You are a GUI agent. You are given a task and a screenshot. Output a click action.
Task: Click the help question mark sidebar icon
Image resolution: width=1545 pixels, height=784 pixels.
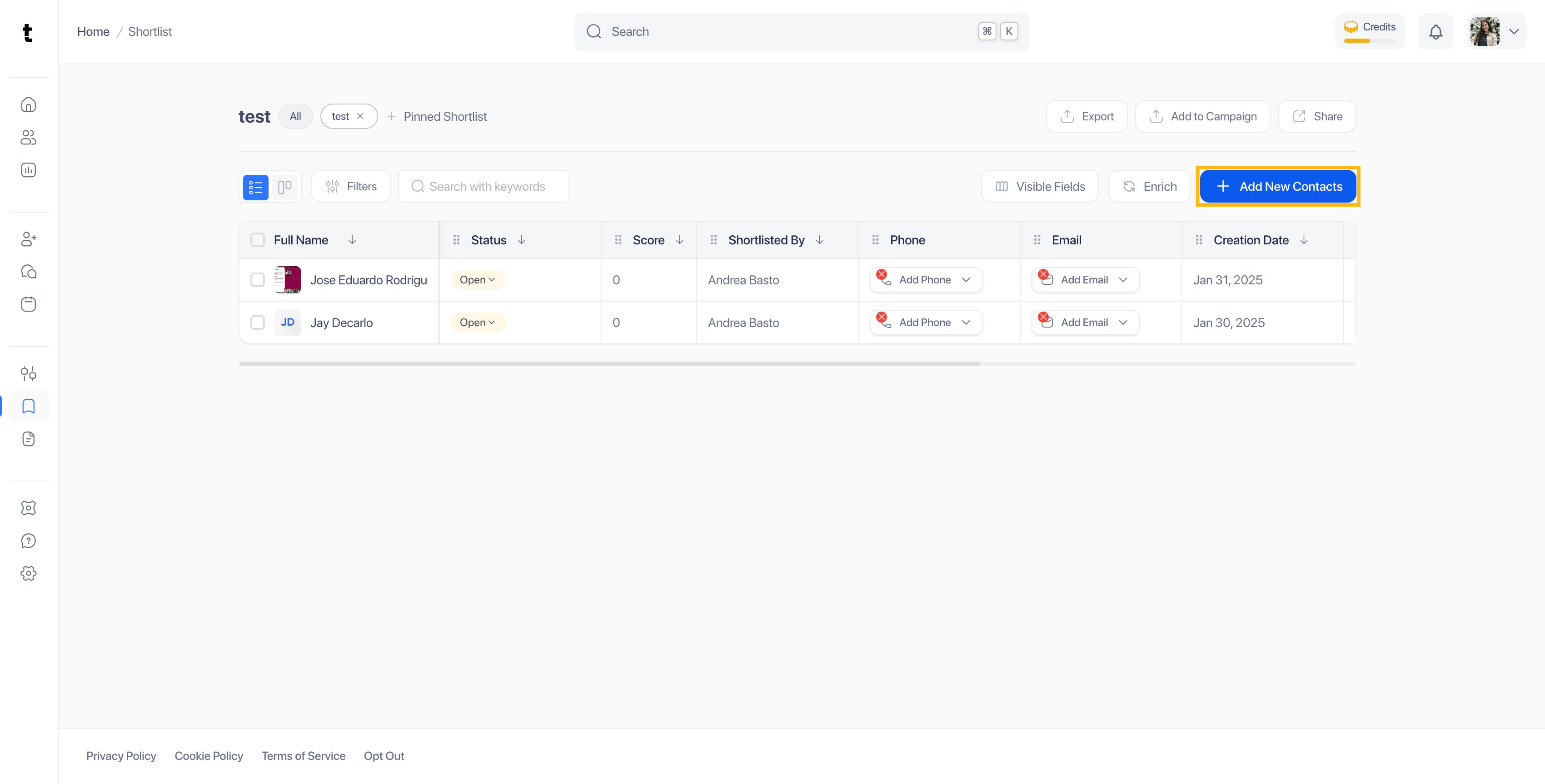click(28, 541)
